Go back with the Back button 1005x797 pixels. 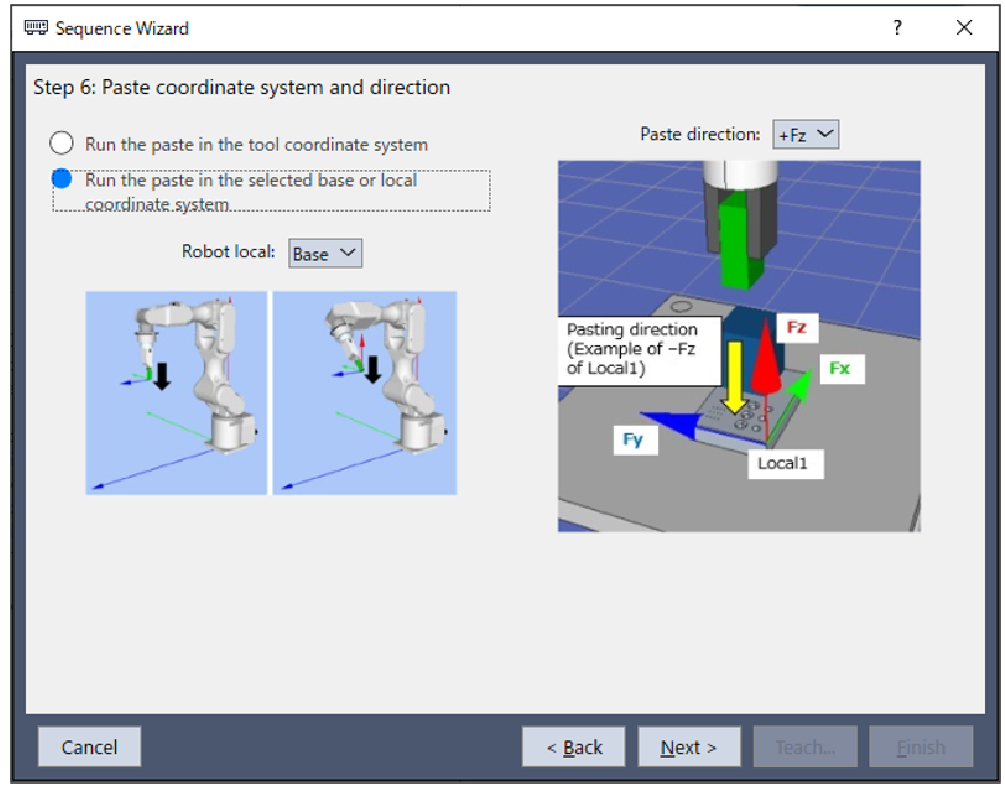coord(573,747)
